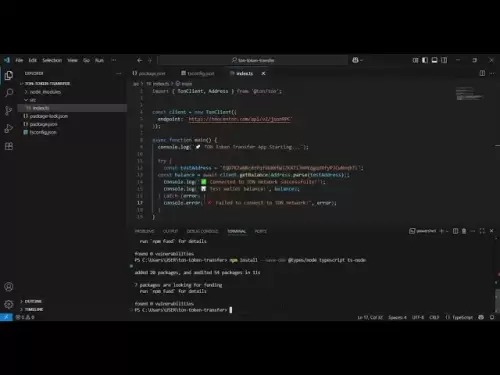Open the File menu
The width and height of the screenshot is (500, 375).
point(19,60)
